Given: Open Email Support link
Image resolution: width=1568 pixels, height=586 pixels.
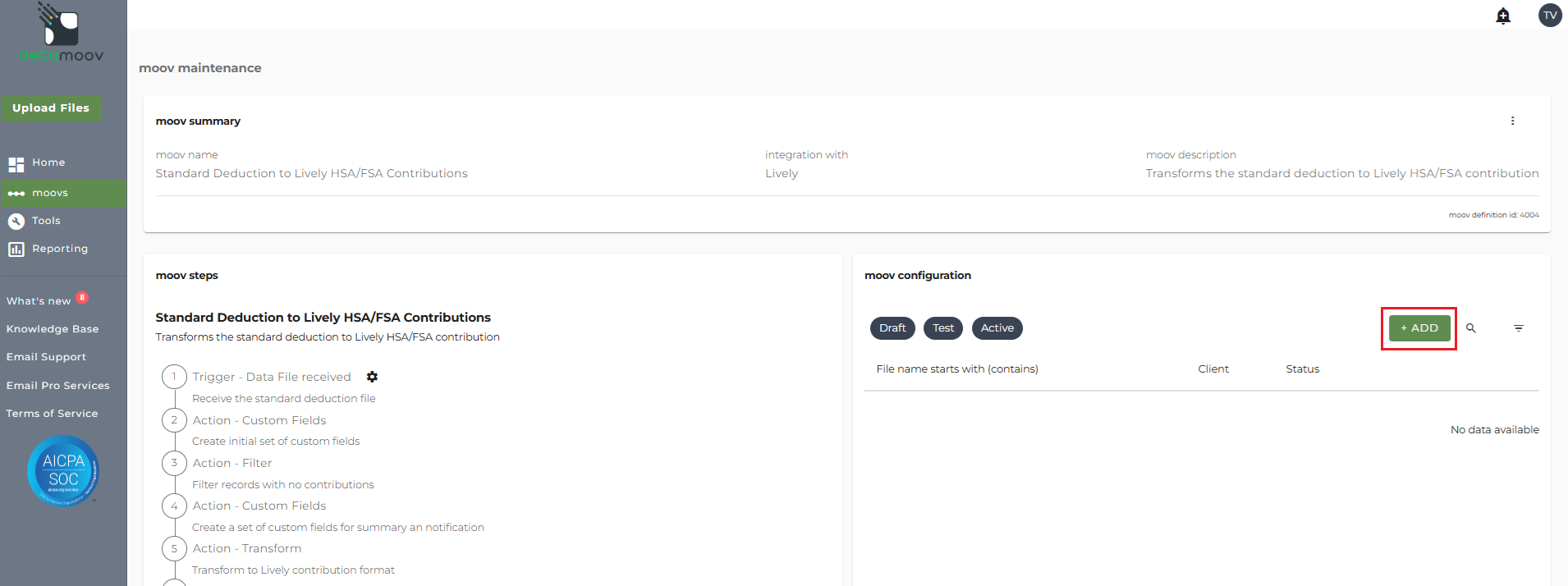Looking at the screenshot, I should pos(46,357).
